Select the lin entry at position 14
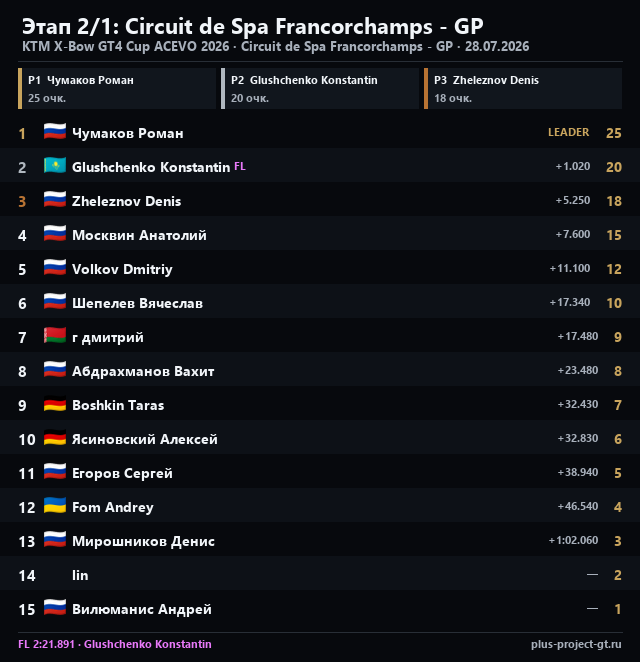The width and height of the screenshot is (640, 662). coord(80,575)
